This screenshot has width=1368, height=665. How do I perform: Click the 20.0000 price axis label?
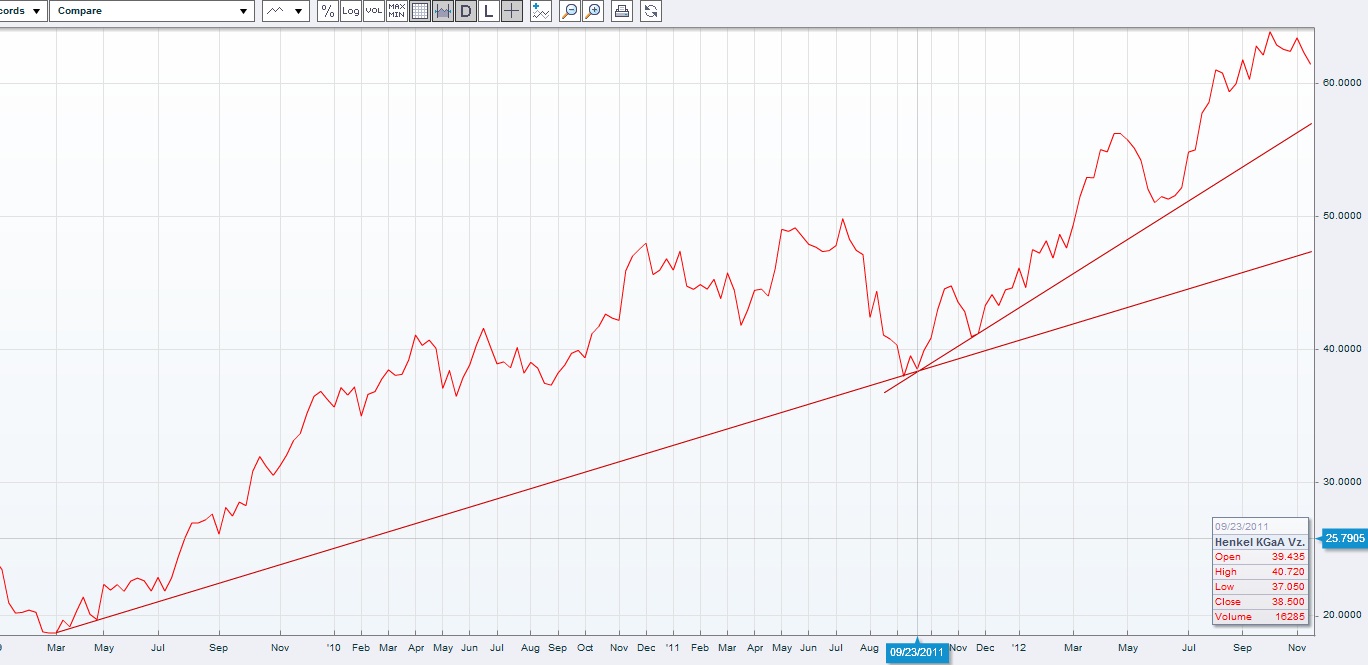point(1341,615)
